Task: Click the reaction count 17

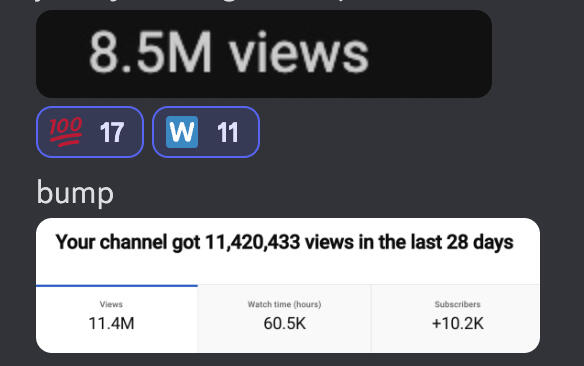Action: [112, 132]
